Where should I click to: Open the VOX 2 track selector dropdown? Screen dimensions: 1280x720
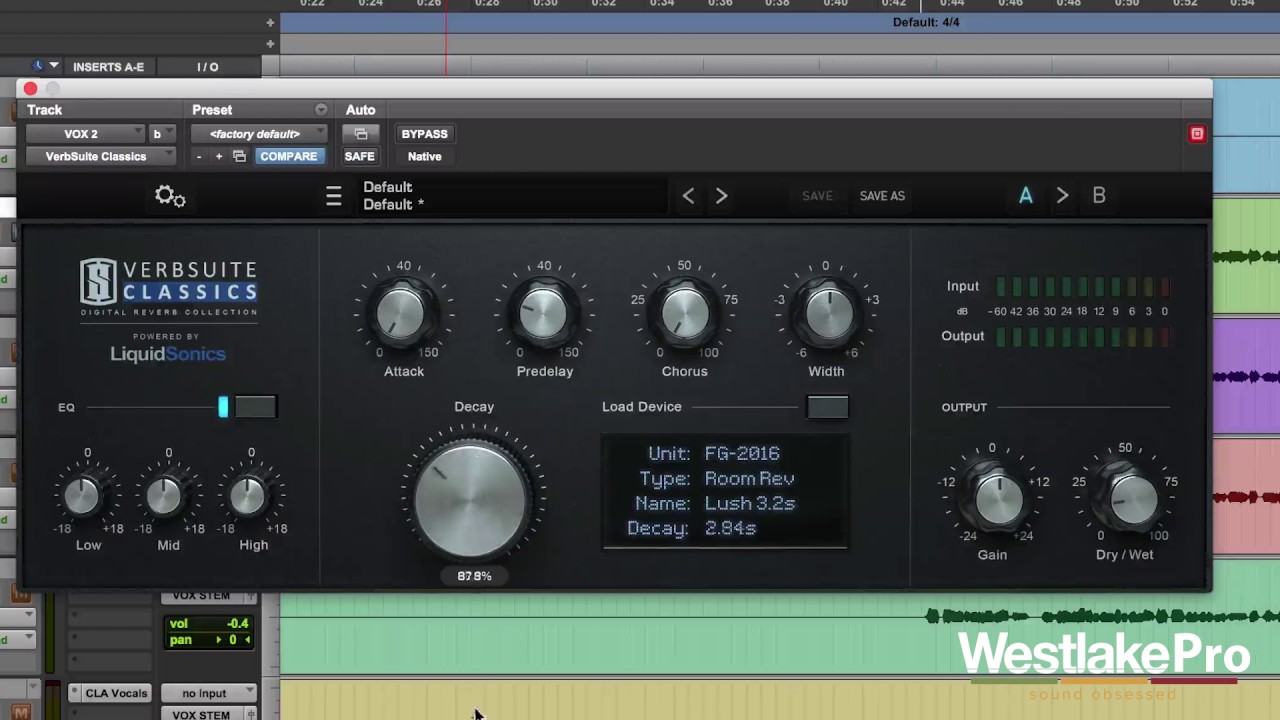click(x=86, y=134)
